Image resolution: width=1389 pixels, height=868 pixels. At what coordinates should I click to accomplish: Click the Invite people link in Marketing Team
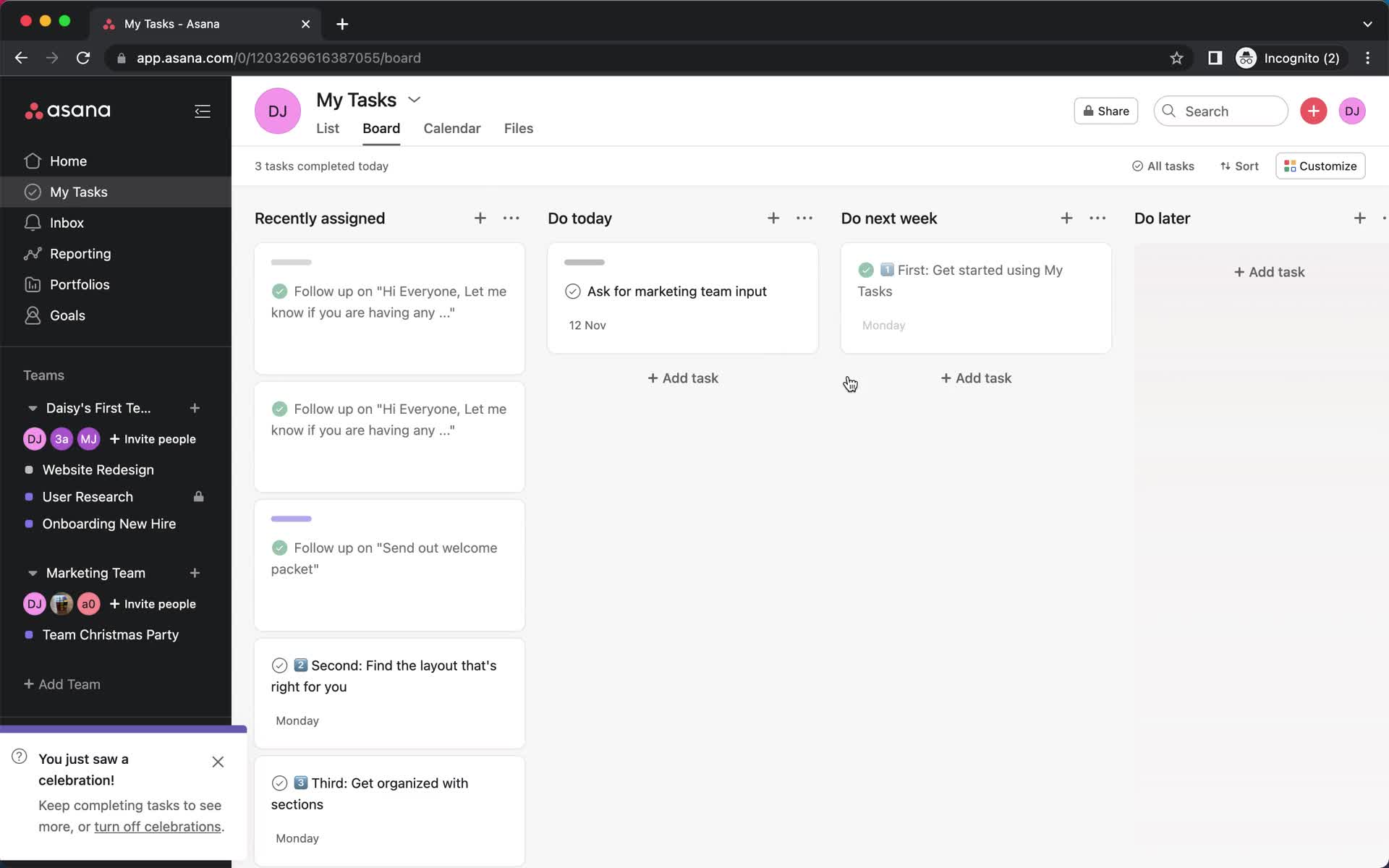(x=152, y=603)
